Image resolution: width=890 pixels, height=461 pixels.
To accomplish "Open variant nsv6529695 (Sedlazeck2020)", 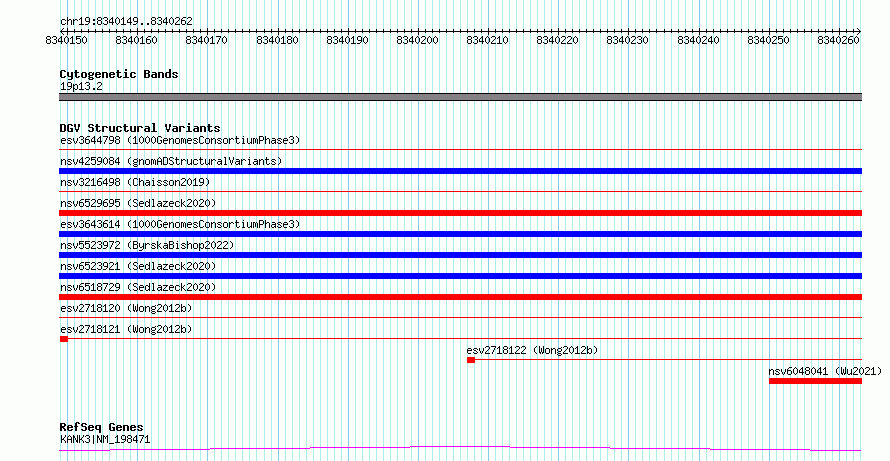I will point(138,203).
